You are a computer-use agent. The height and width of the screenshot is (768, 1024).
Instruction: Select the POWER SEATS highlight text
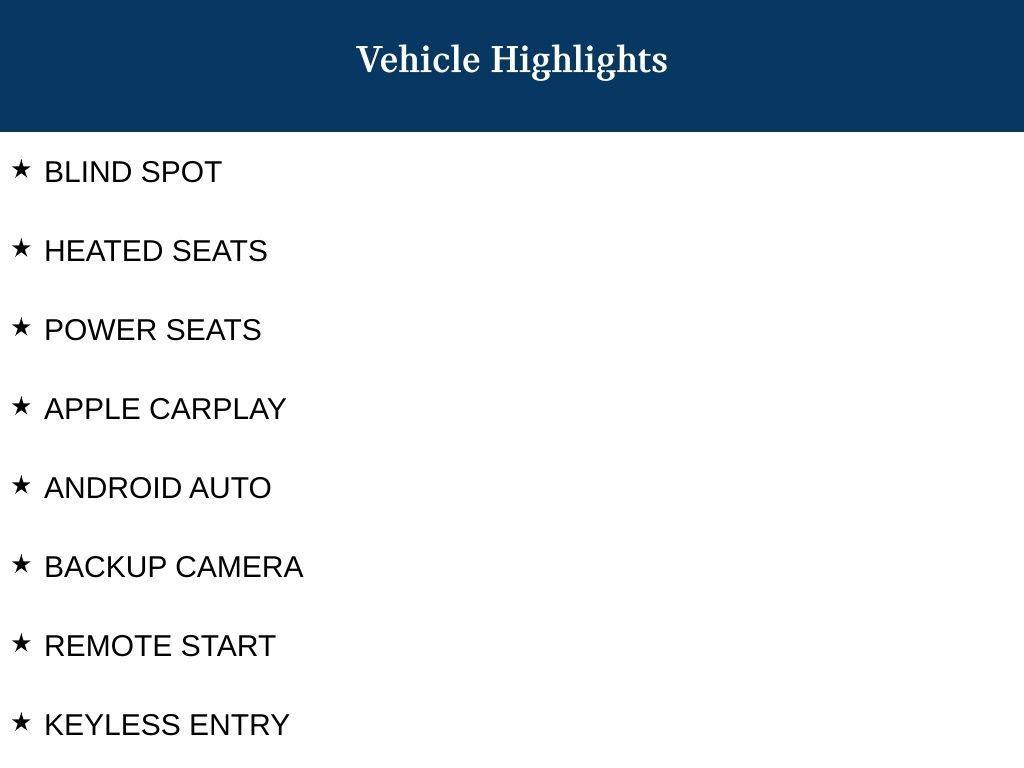153,330
